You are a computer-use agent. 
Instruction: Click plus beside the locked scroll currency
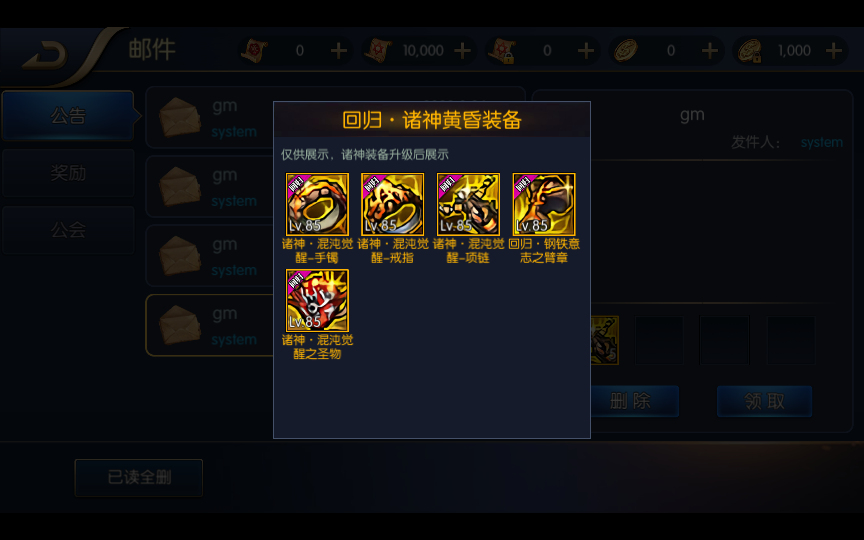(586, 51)
